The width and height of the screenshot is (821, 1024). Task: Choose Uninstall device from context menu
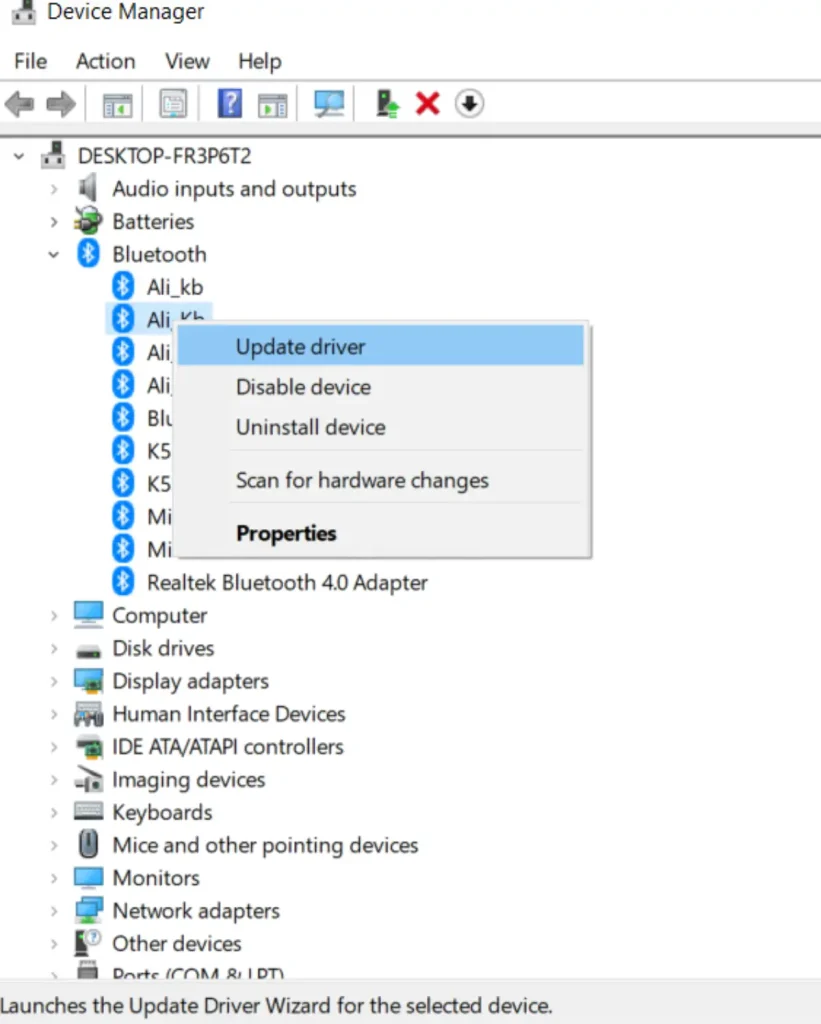[310, 427]
